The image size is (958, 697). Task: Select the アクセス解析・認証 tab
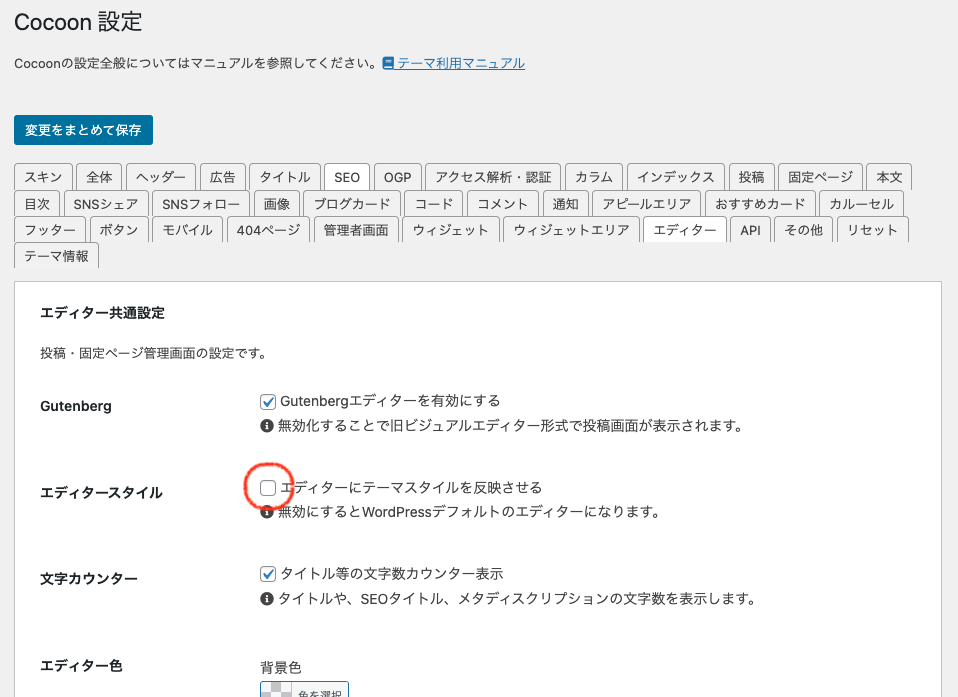pos(493,177)
